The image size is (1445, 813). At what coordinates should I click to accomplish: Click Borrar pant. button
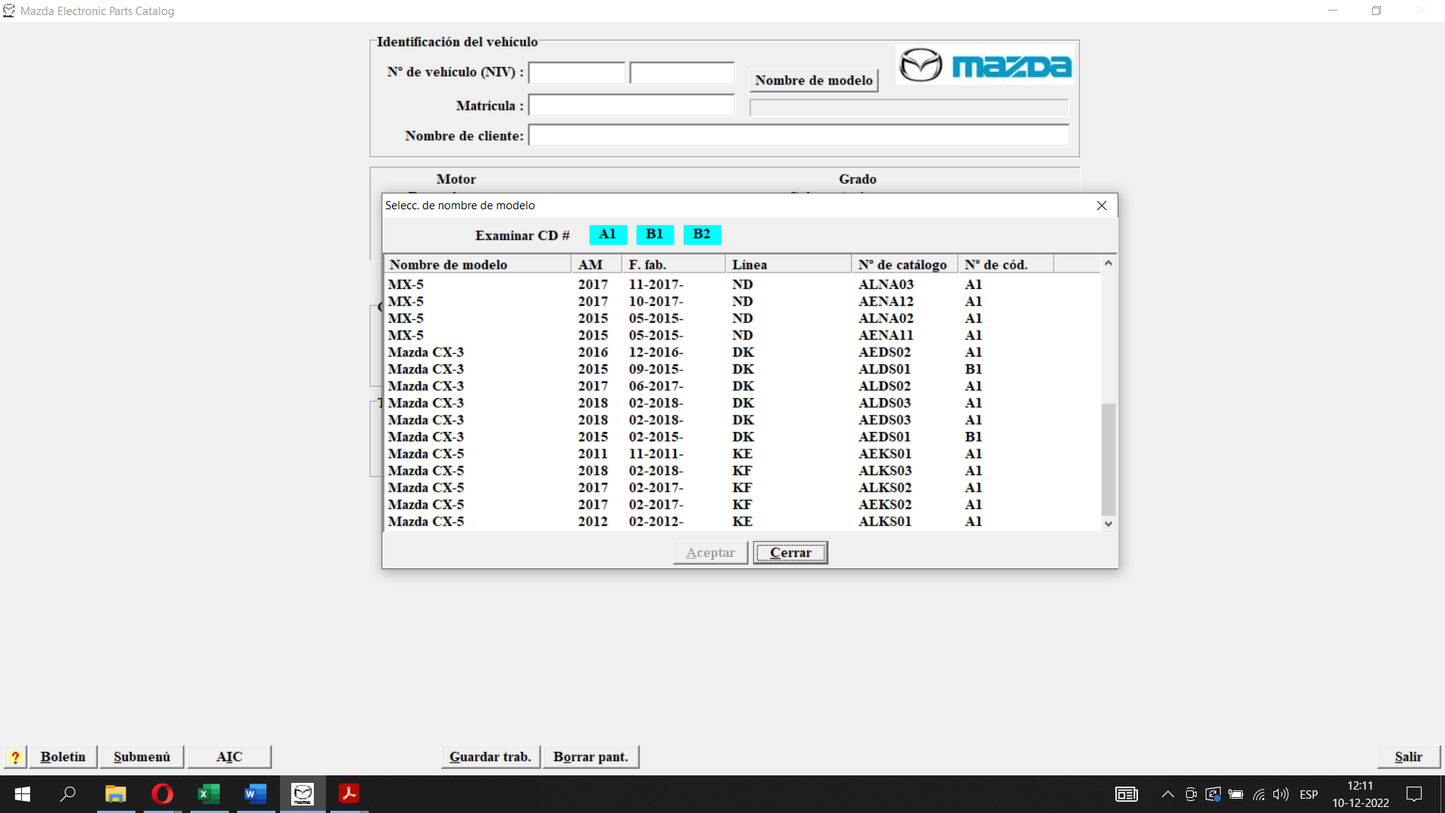591,757
